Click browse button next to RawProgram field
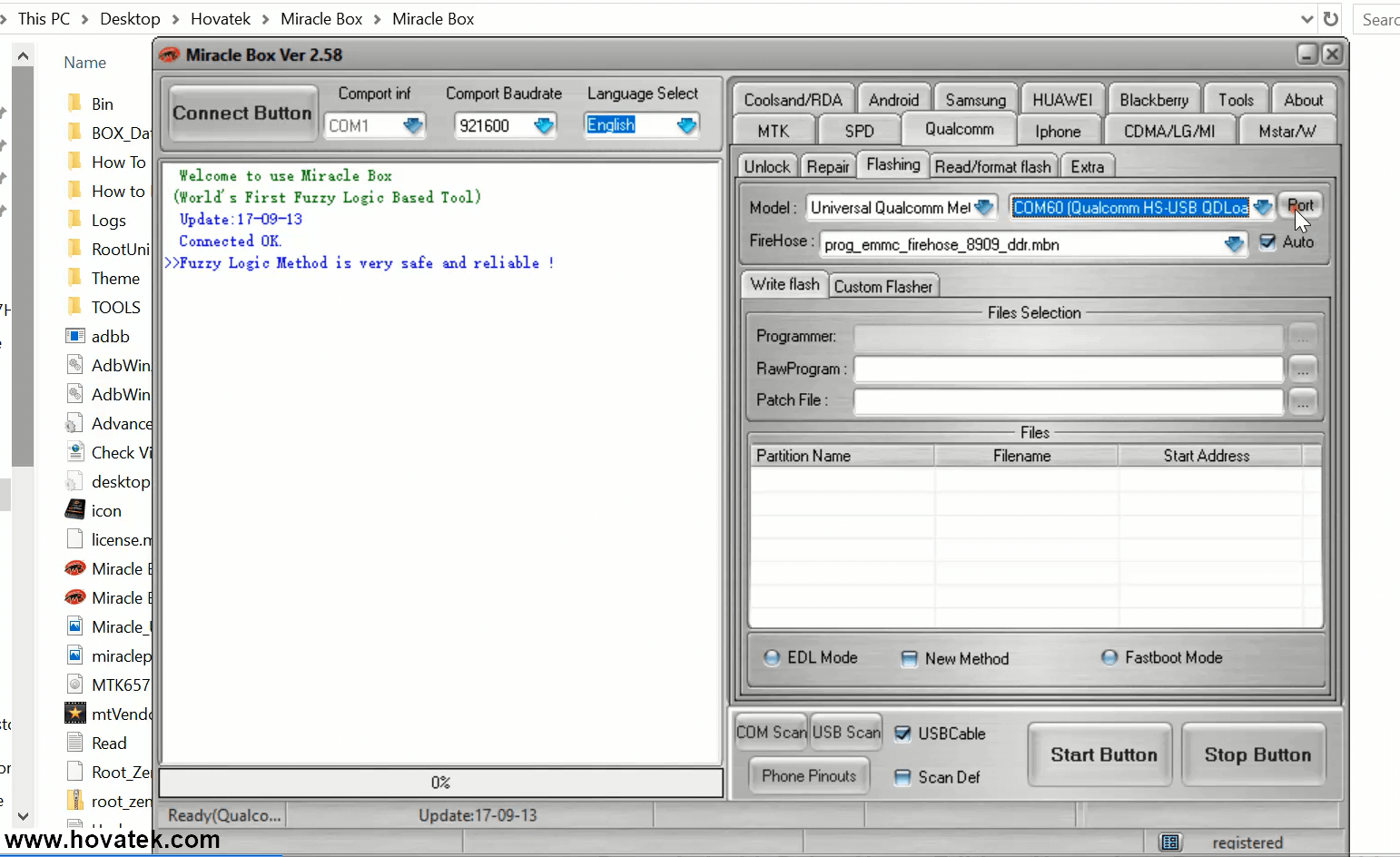Image resolution: width=1400 pixels, height=857 pixels. (x=1303, y=369)
